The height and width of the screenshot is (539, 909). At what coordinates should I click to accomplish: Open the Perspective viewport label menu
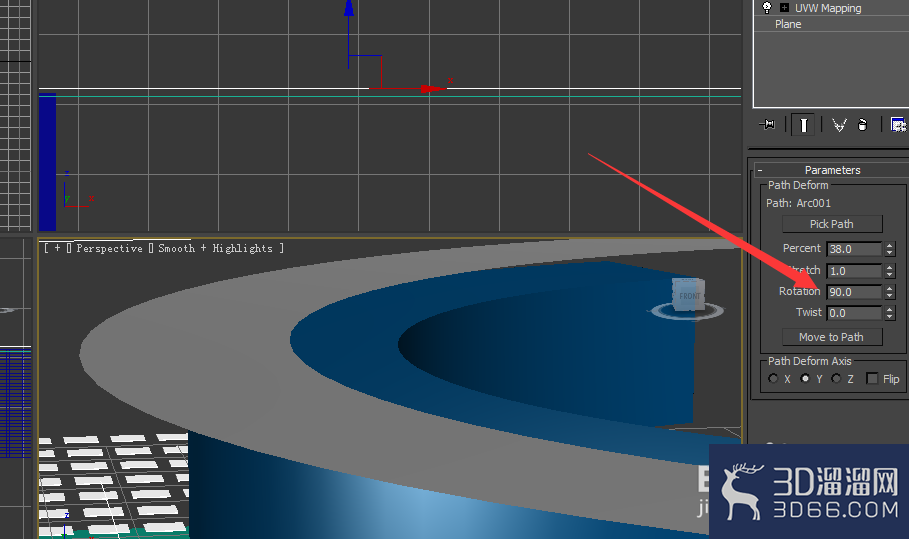coord(109,248)
